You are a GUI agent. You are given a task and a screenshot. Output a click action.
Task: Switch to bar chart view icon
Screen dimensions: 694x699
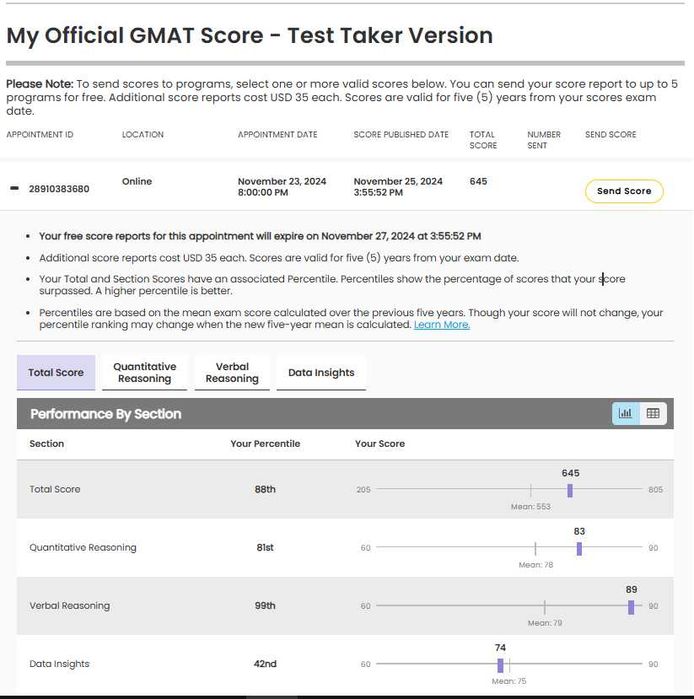click(626, 413)
